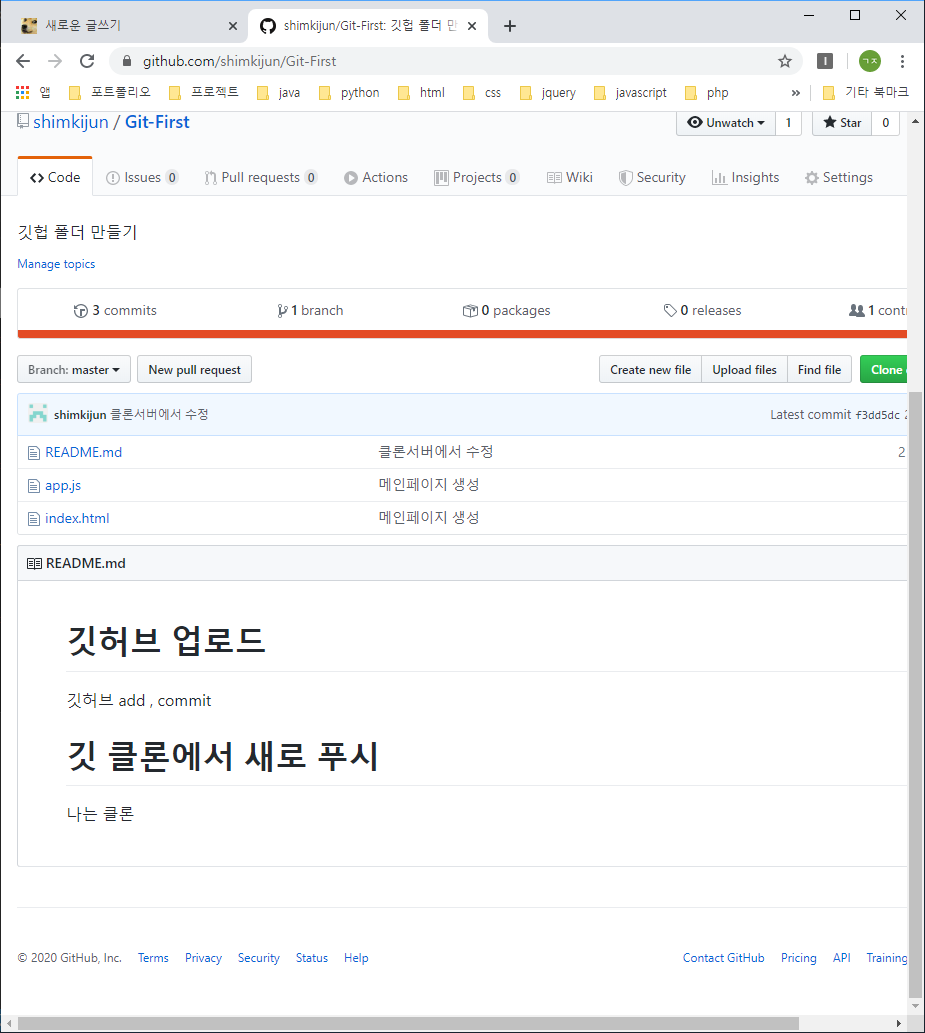925x1033 pixels.
Task: Open app.js commit message 메인페이지 생성
Action: [429, 485]
